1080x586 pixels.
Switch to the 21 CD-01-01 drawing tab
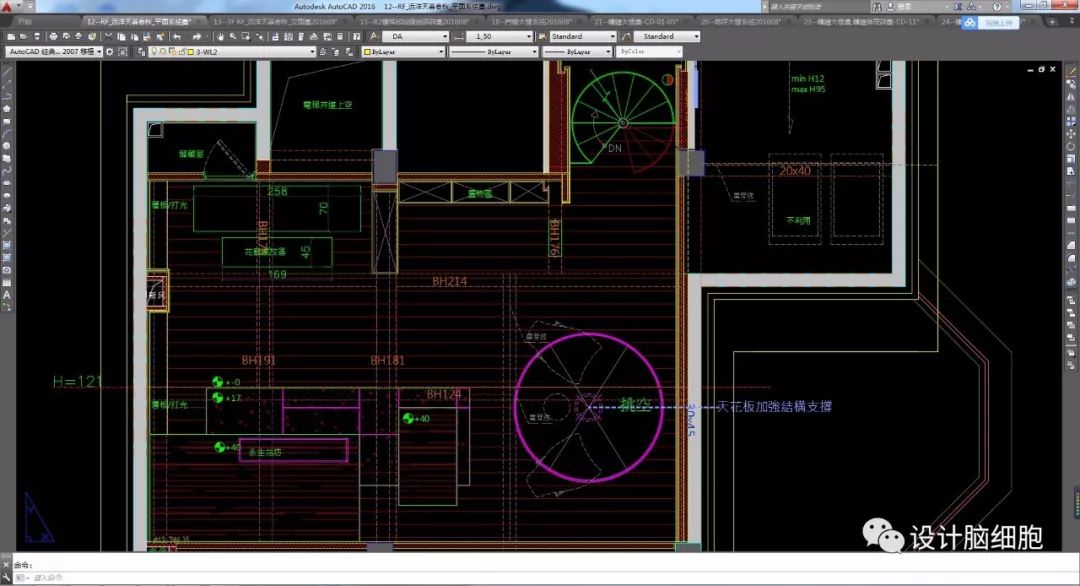(635, 20)
